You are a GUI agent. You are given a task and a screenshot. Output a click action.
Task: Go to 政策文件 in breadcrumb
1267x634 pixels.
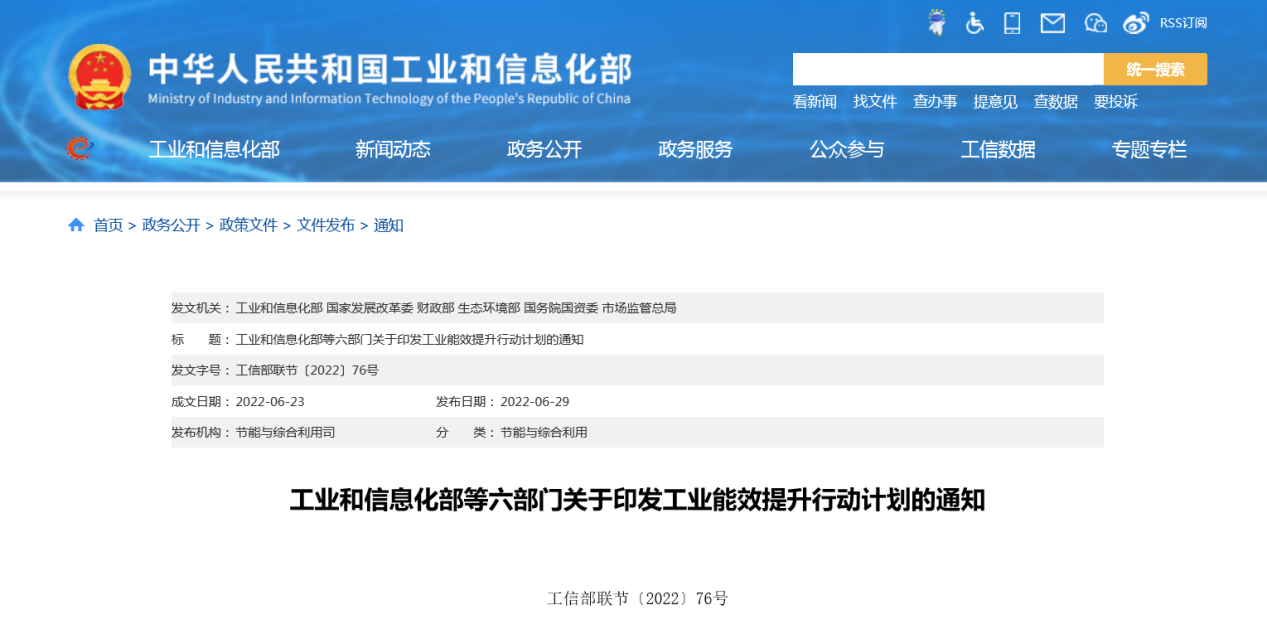pyautogui.click(x=248, y=225)
